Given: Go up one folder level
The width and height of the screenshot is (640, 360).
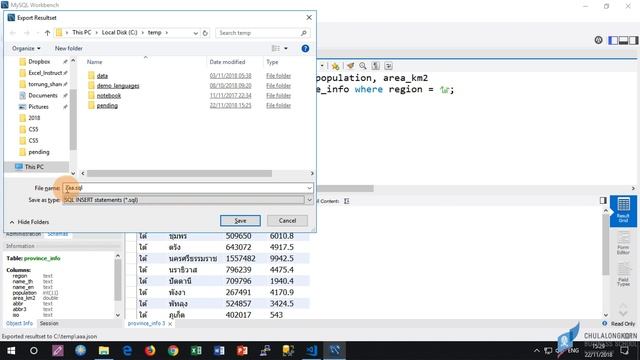Looking at the screenshot, I should tap(47, 33).
